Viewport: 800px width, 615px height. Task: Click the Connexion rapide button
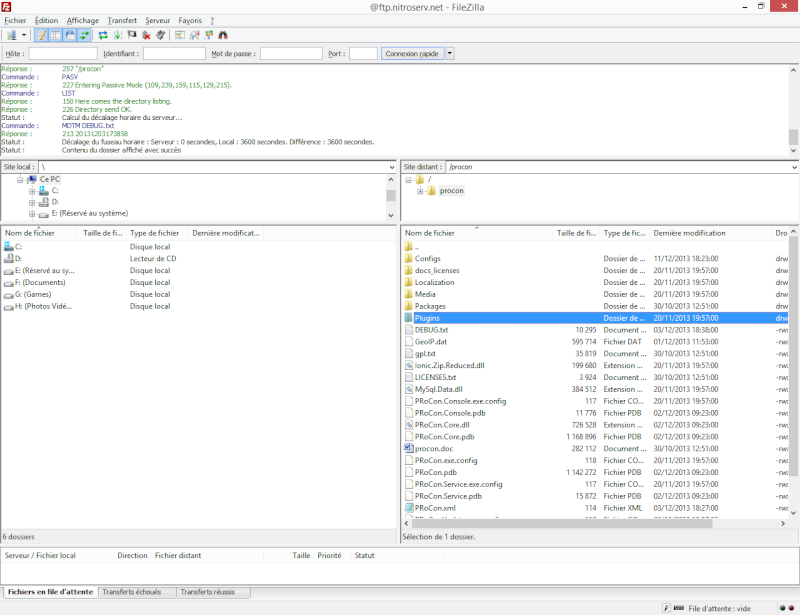point(412,54)
